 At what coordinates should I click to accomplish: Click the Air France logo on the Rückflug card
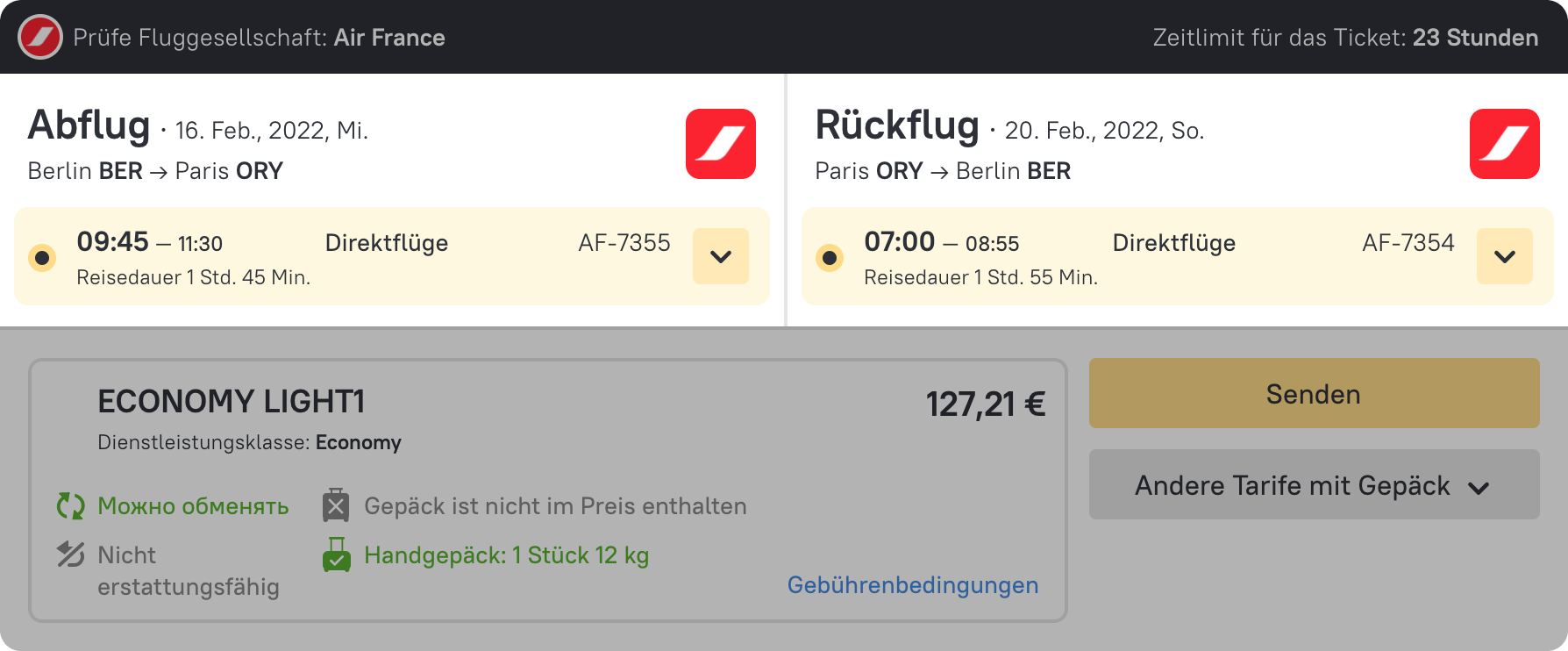click(x=1504, y=144)
